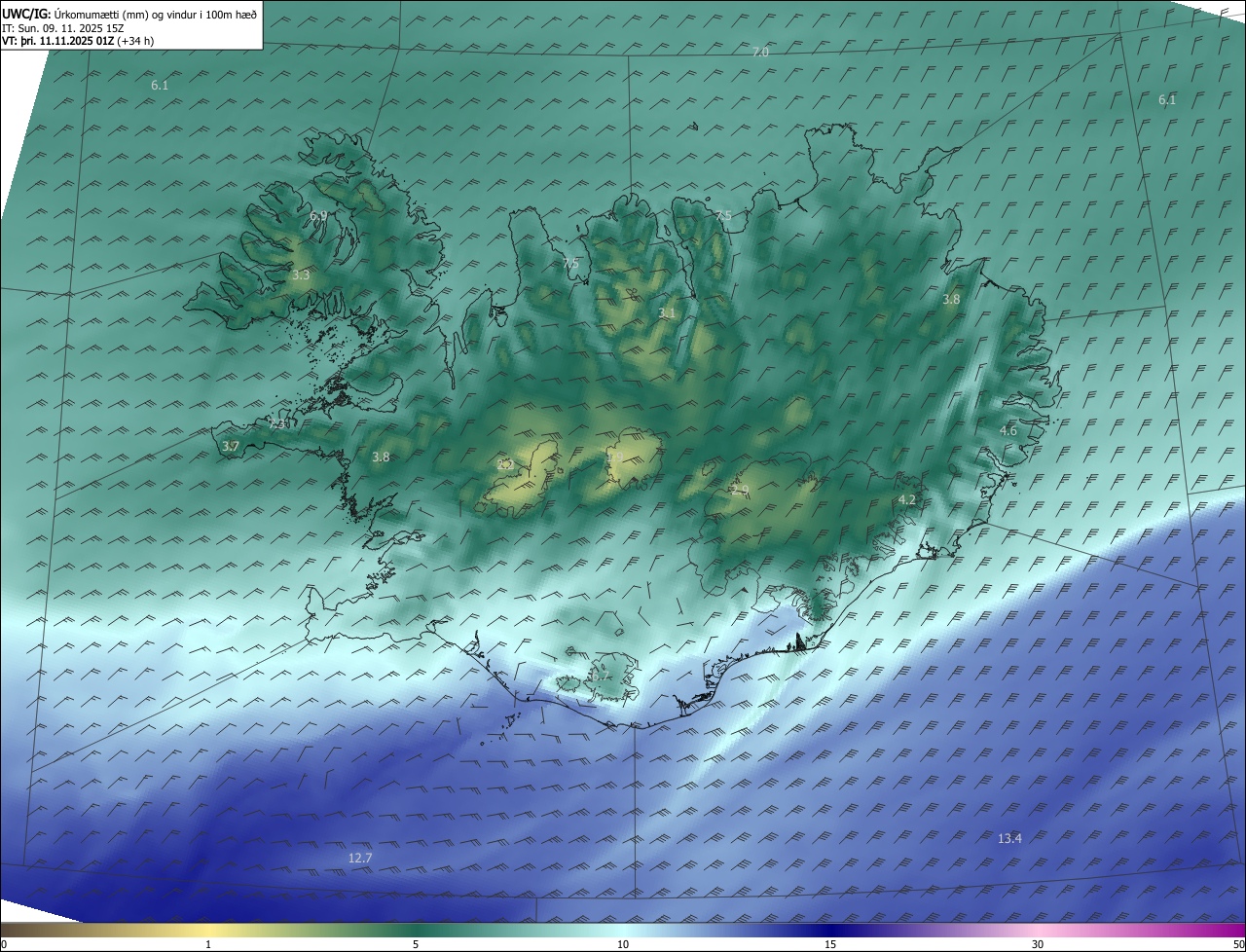Viewport: 1246px width, 952px height.
Task: Click the 13.4 value in the southeast ocean
Action: 1009,838
